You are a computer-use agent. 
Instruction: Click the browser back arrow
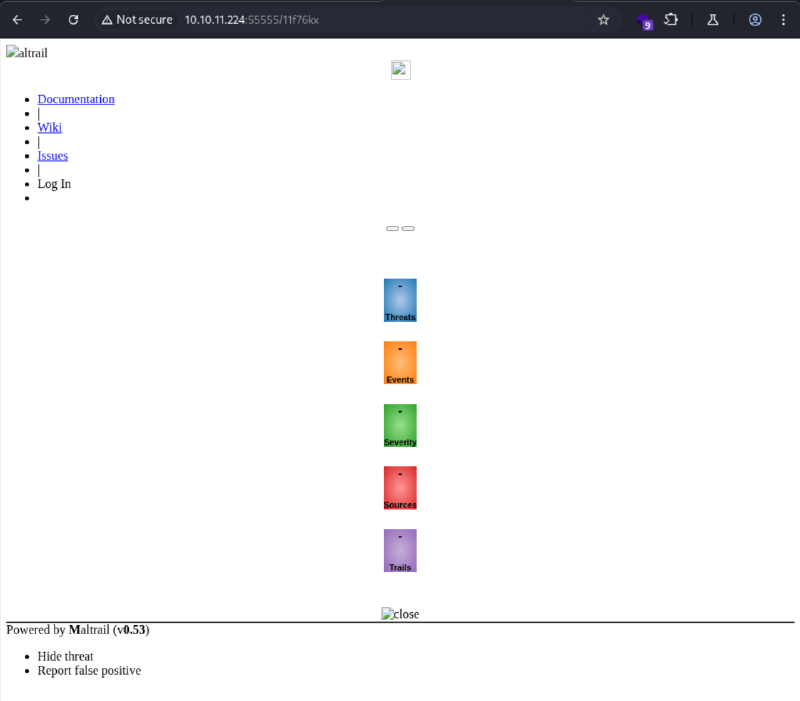click(17, 19)
